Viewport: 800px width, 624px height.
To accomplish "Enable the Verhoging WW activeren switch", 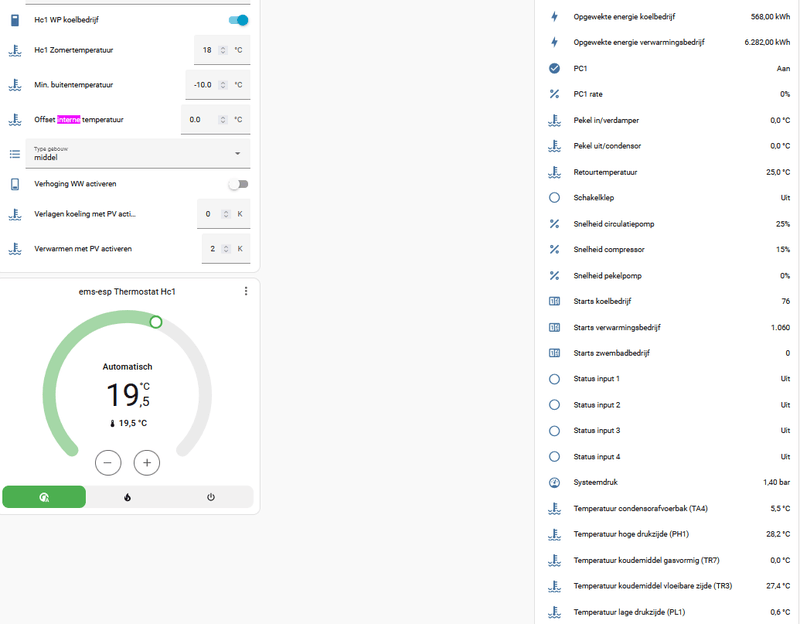I will tap(238, 184).
